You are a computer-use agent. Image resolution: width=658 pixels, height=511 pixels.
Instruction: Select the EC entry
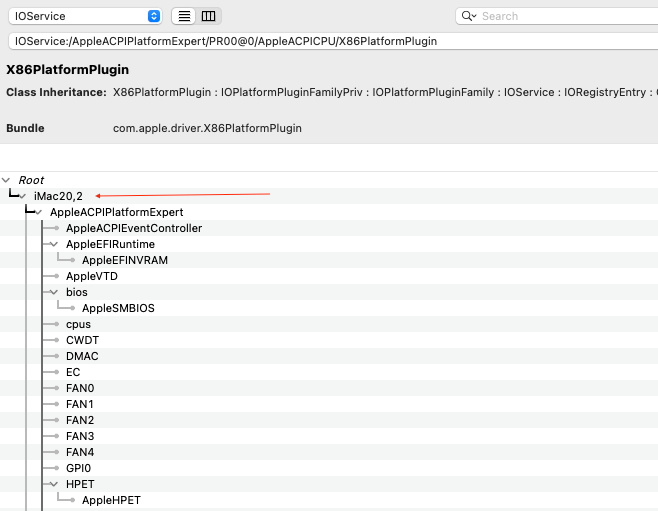click(x=73, y=372)
